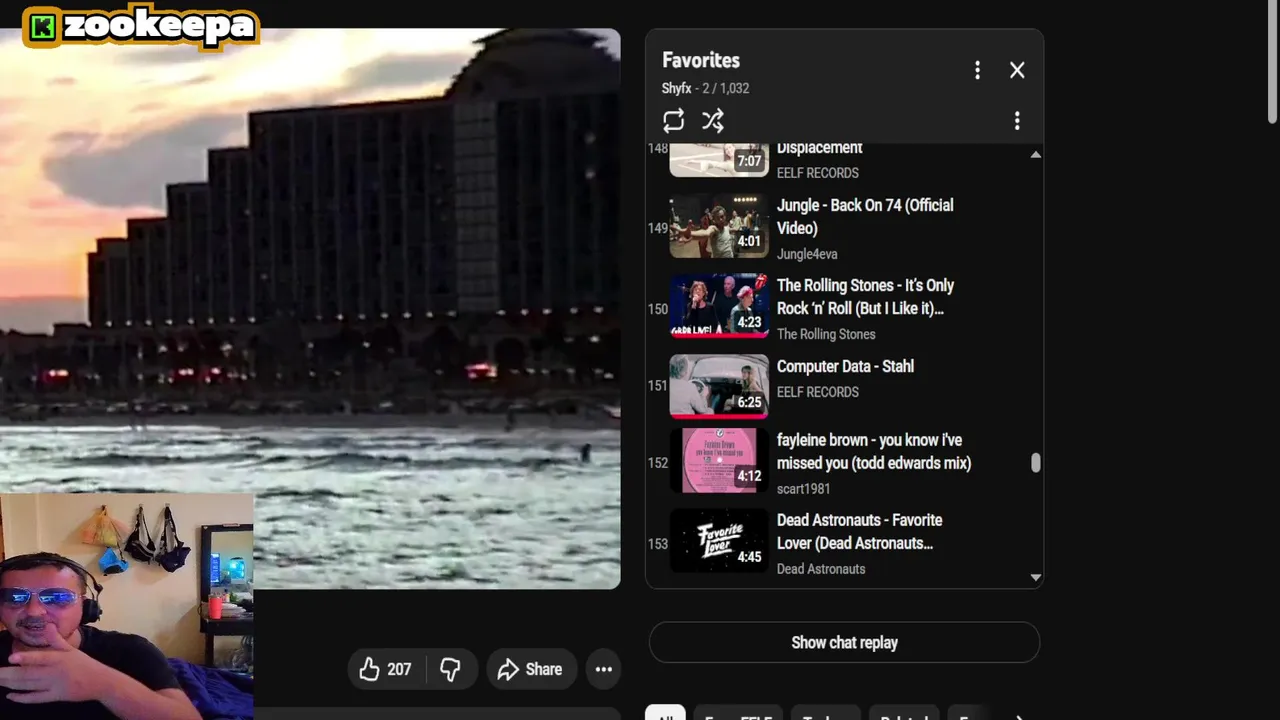Click the playlist scroll down arrow

pyautogui.click(x=1036, y=577)
